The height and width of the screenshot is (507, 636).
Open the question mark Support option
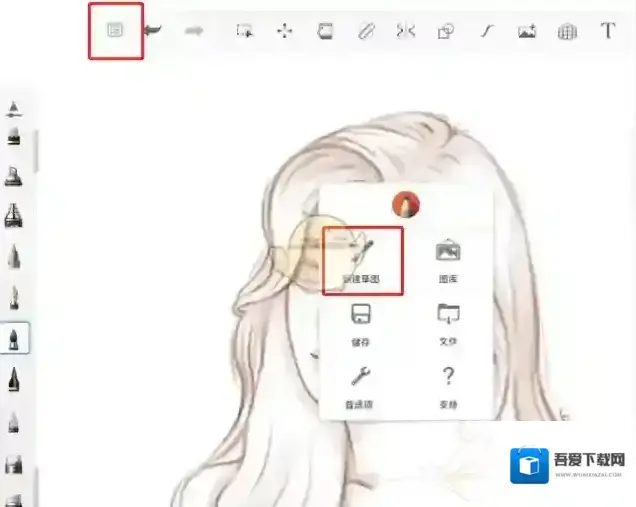[448, 387]
